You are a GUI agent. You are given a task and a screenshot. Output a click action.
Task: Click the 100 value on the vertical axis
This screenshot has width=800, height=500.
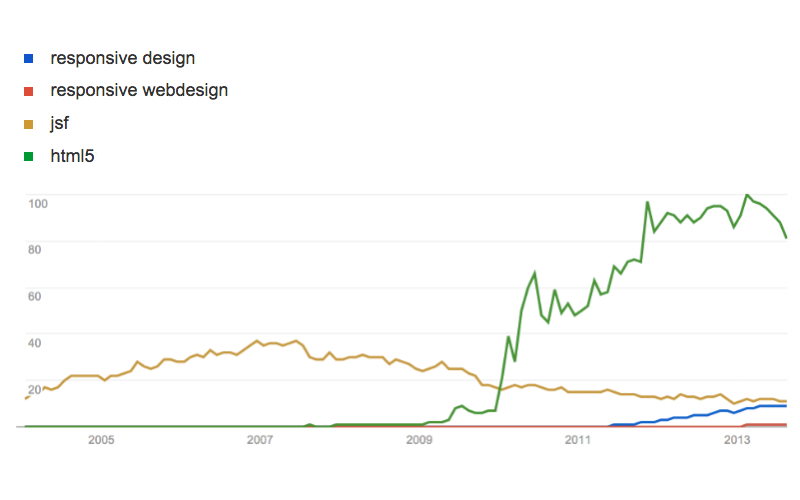pyautogui.click(x=39, y=203)
